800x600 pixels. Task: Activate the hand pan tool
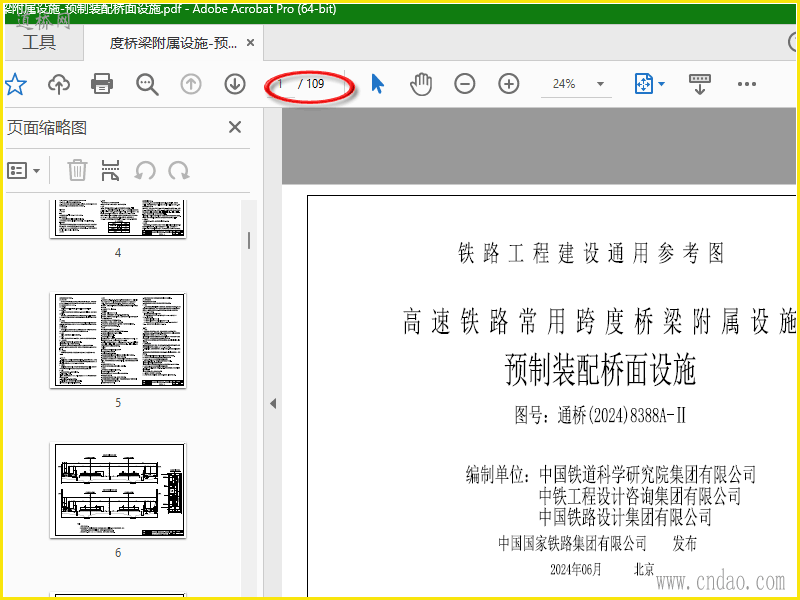(421, 84)
